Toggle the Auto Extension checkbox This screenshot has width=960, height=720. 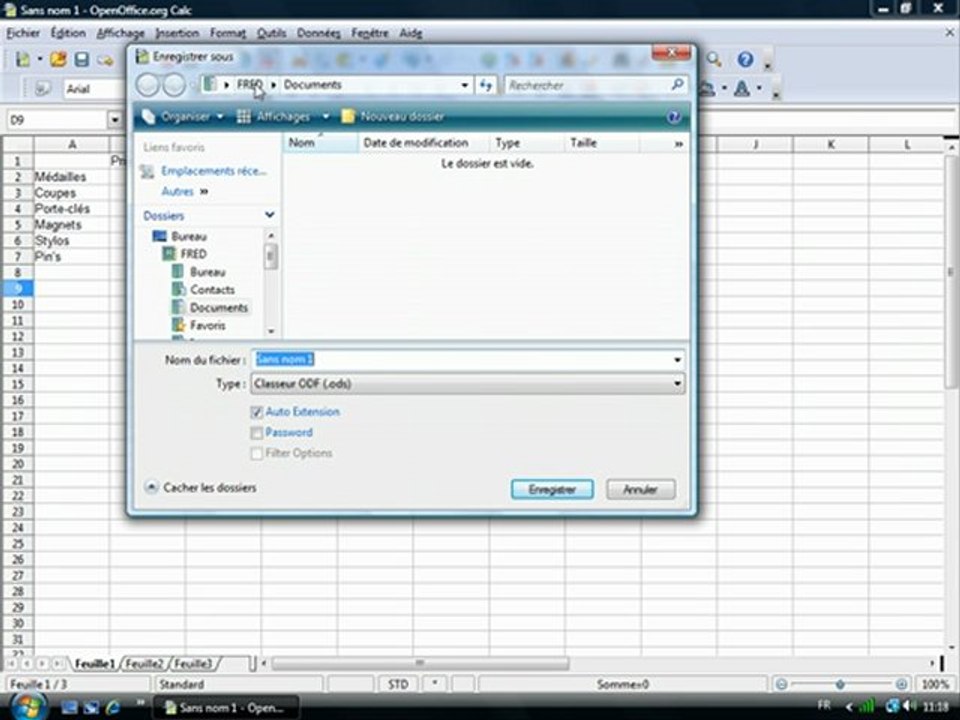point(257,412)
